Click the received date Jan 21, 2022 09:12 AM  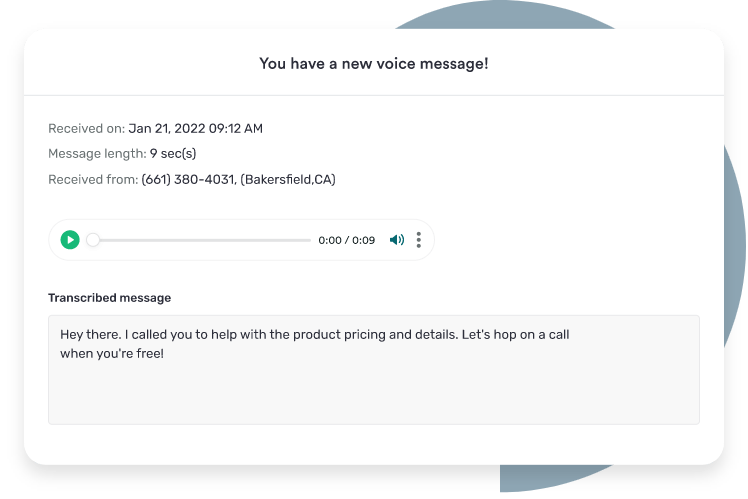[x=196, y=128]
